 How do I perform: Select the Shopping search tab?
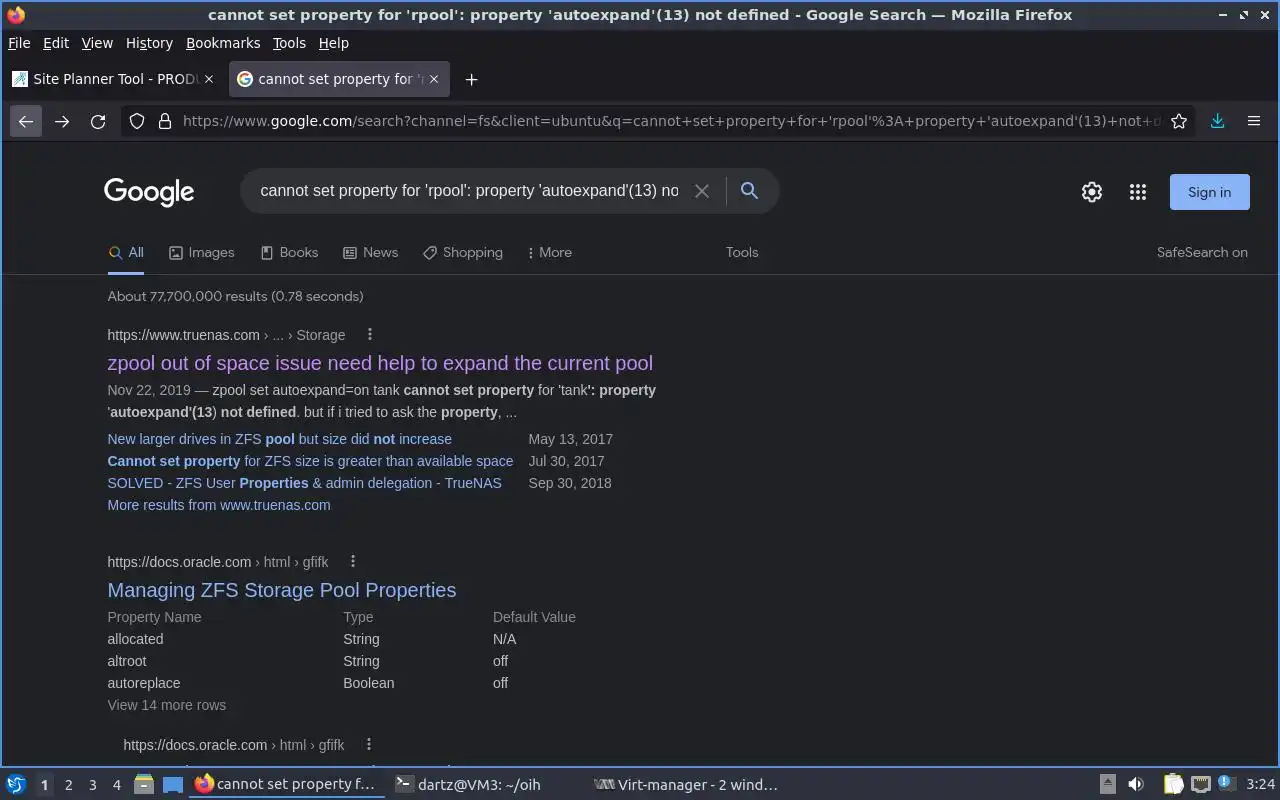point(463,252)
